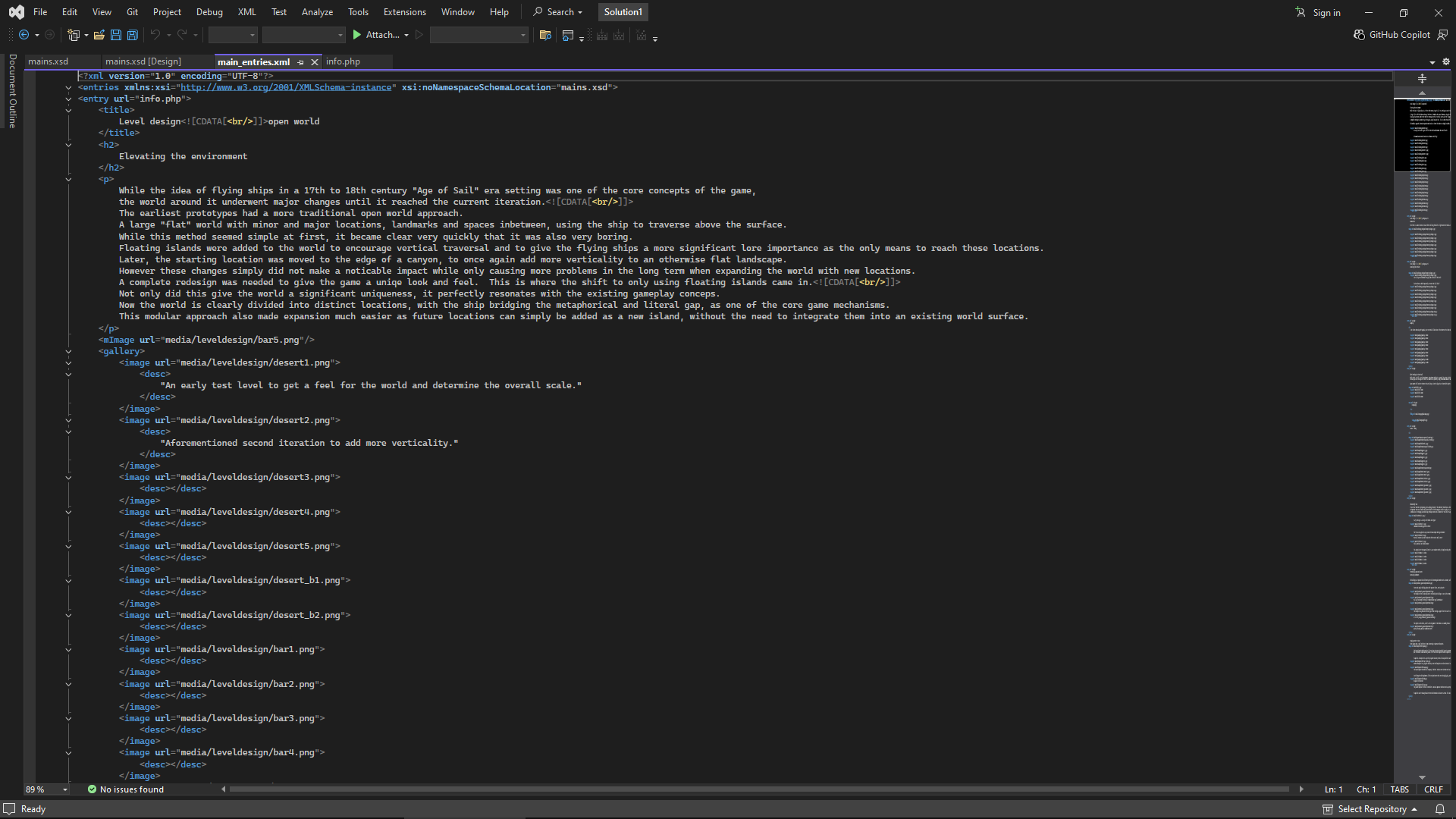Click Select Repository in status bar
This screenshot has height=819, width=1456.
(1371, 809)
